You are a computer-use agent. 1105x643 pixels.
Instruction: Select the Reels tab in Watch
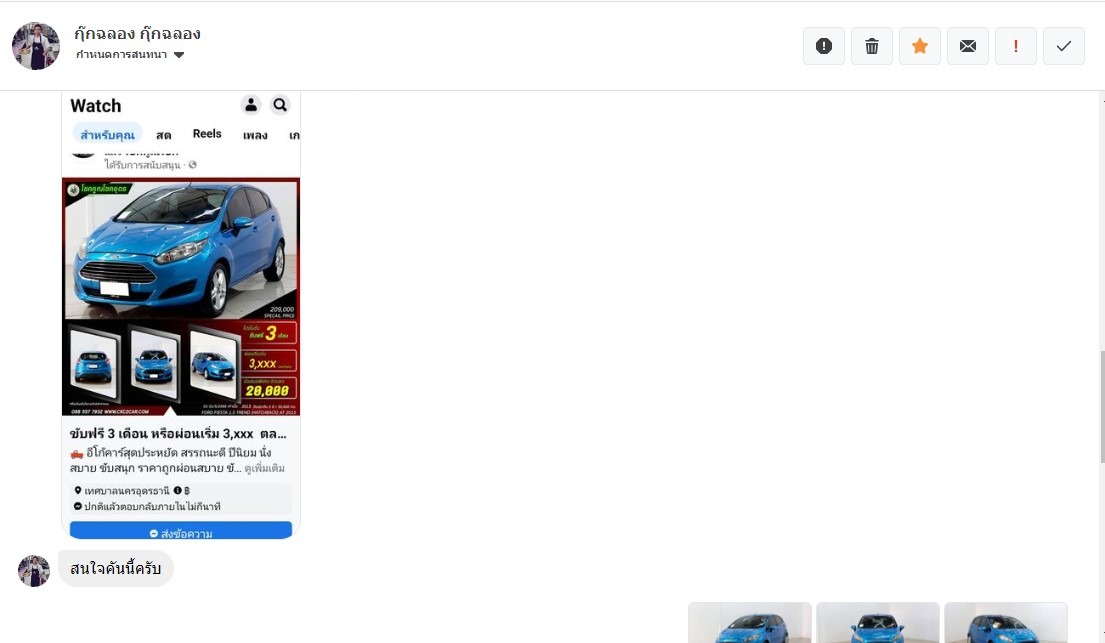tap(207, 134)
